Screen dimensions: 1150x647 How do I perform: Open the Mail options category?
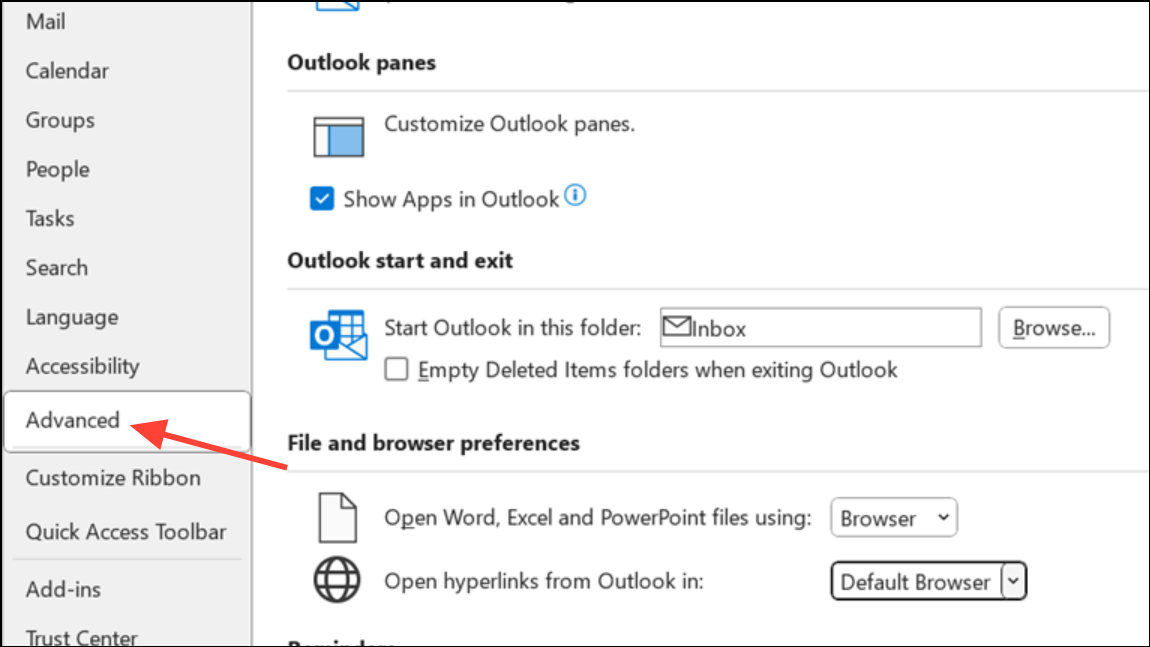[45, 22]
